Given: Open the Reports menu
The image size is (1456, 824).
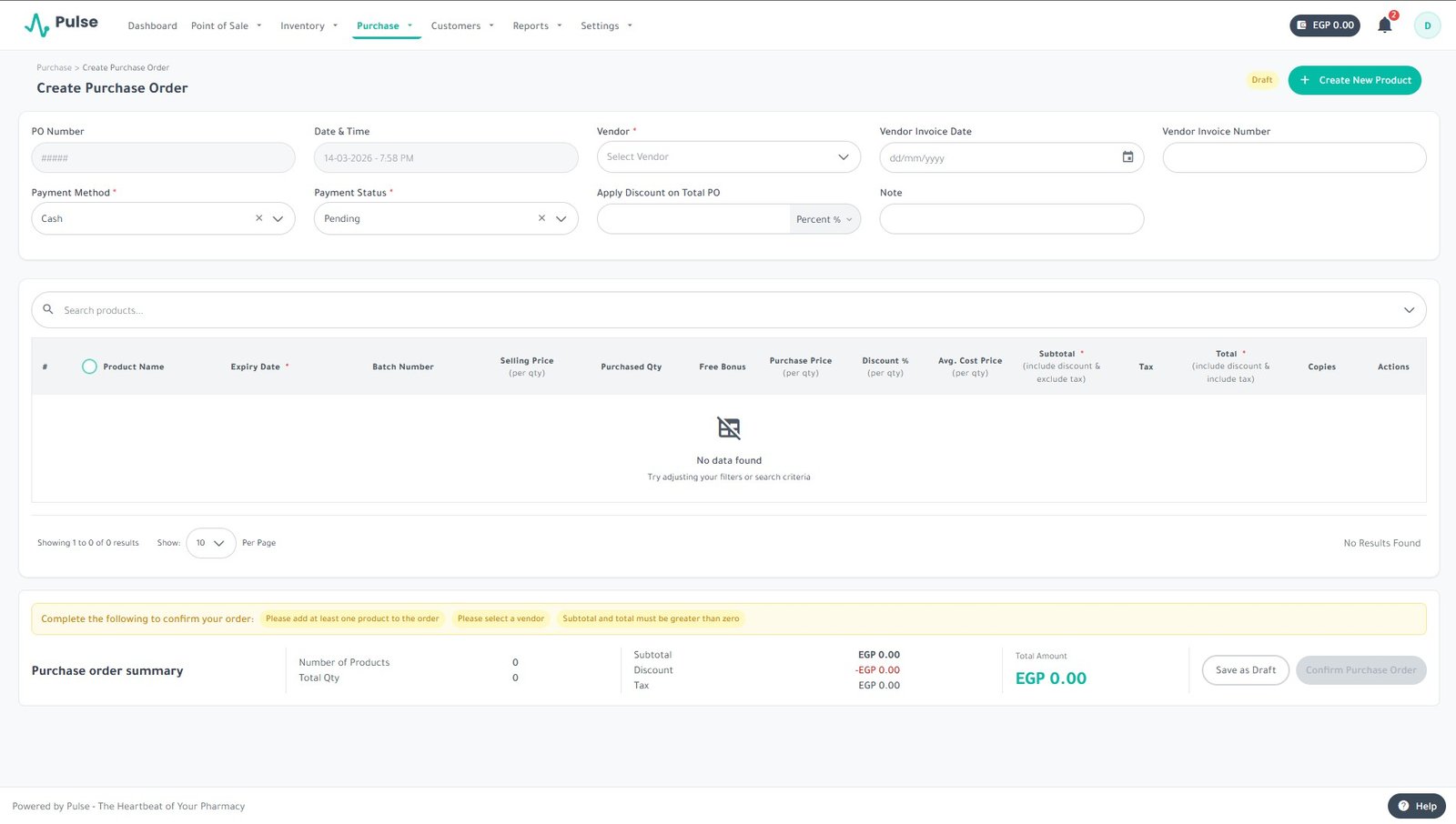Looking at the screenshot, I should 537,26.
